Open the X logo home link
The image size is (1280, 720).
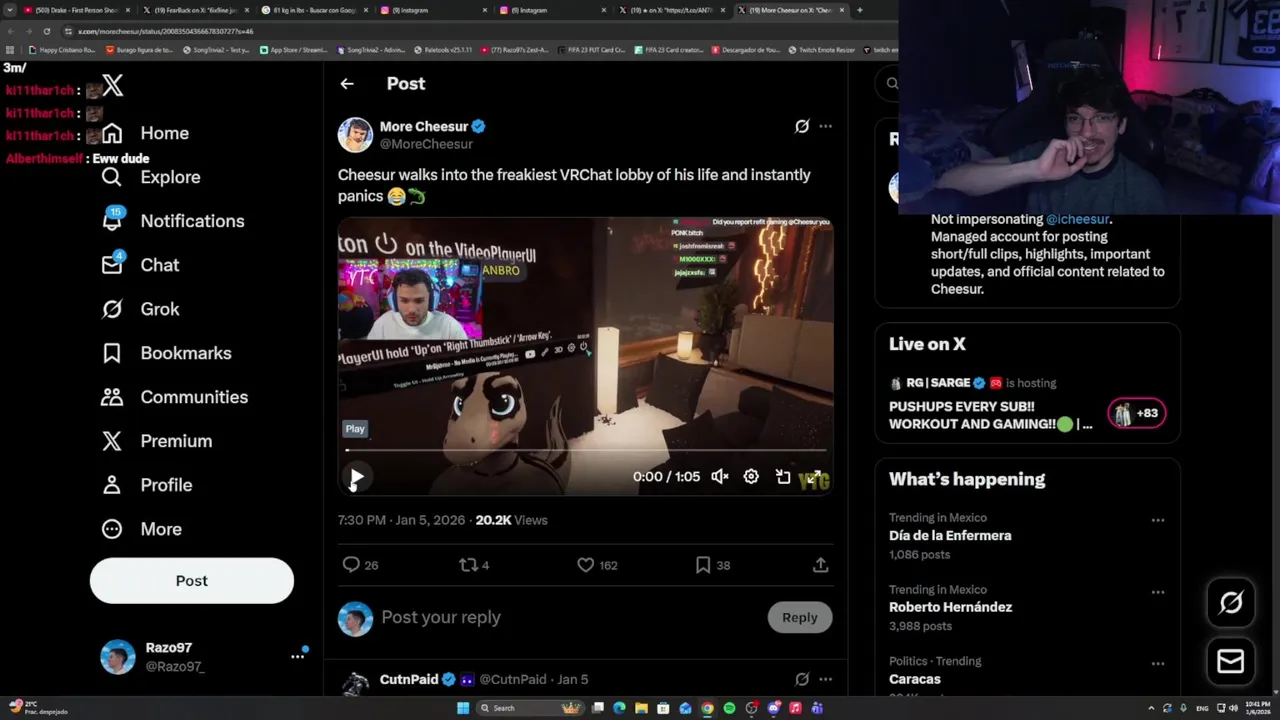pos(113,86)
